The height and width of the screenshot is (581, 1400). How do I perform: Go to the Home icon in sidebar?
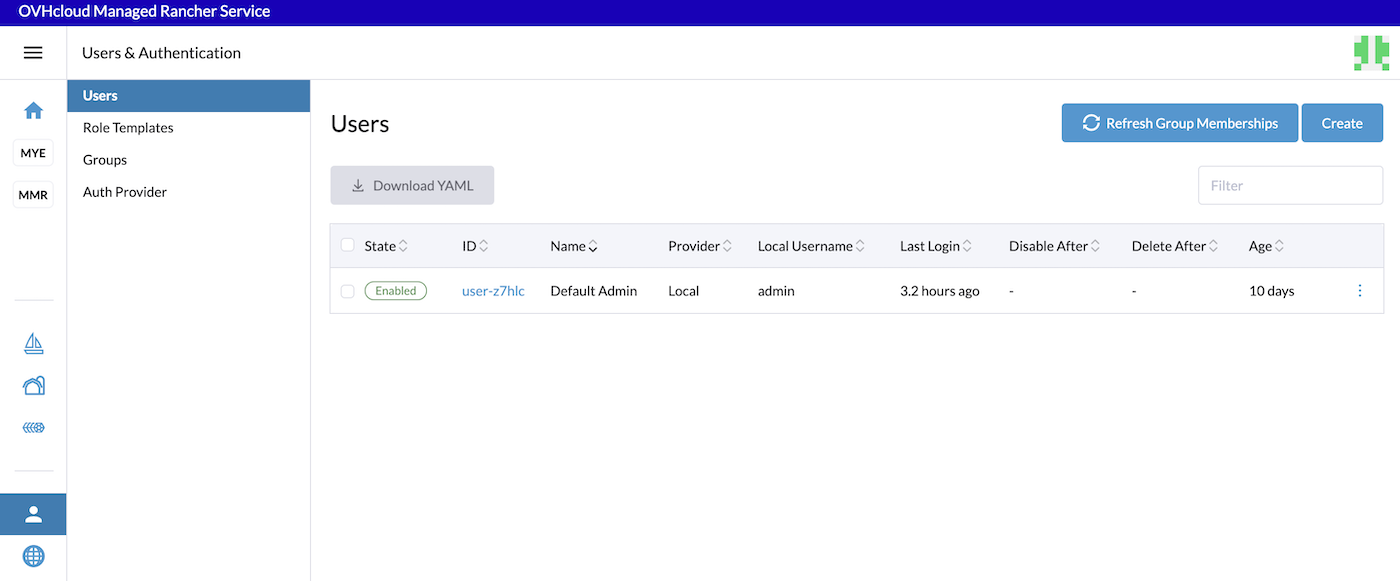(x=33, y=111)
